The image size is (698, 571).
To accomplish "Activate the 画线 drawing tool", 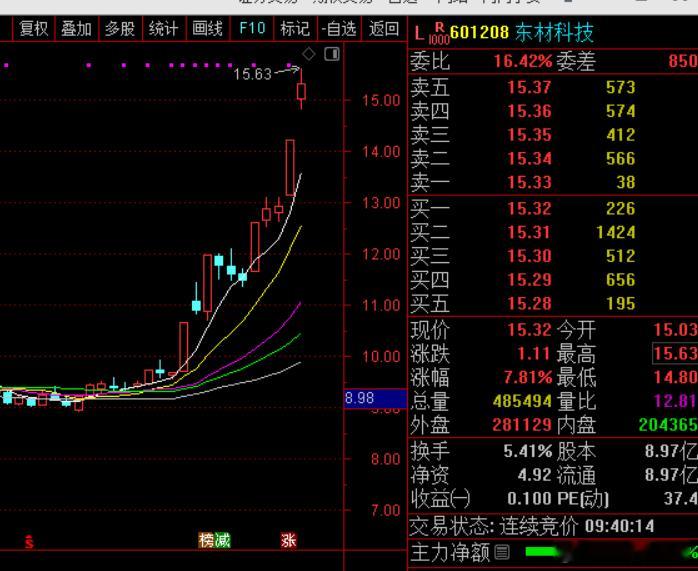I will point(207,29).
